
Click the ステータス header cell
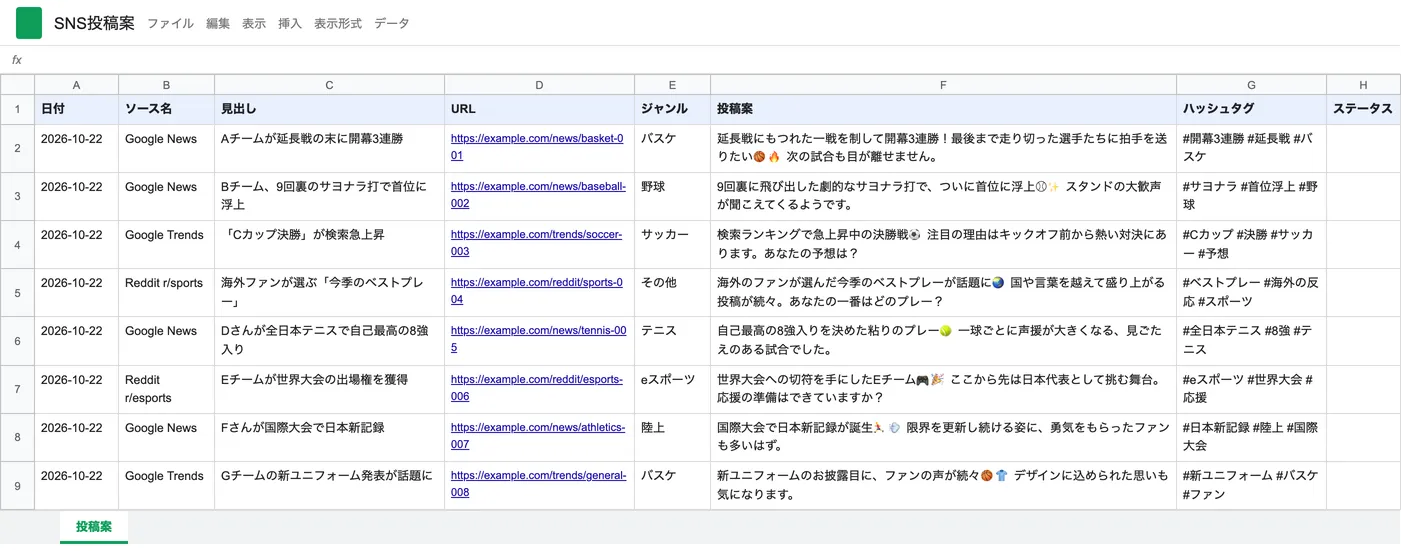[1363, 110]
